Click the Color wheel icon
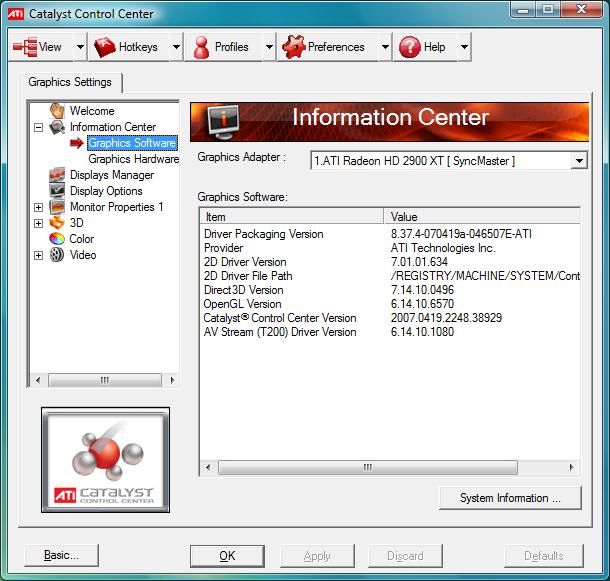Image resolution: width=610 pixels, height=581 pixels. pos(57,239)
